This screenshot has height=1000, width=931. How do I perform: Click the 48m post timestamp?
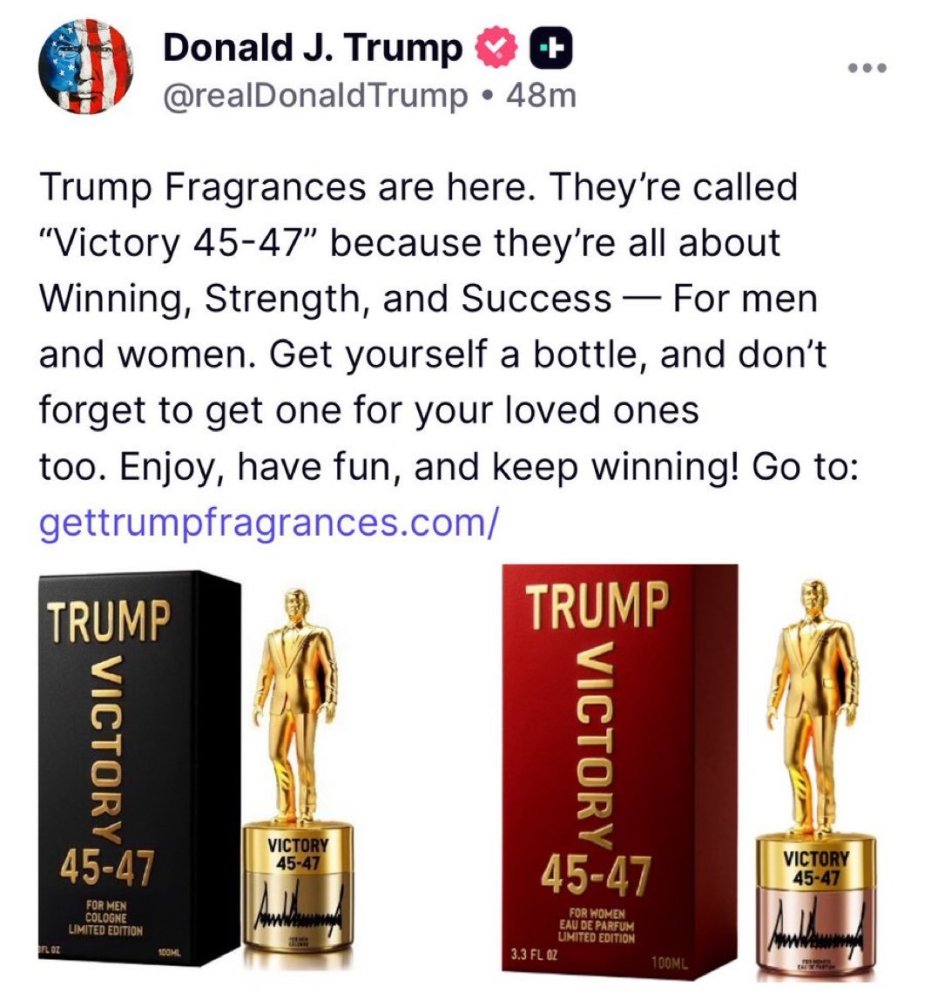click(x=541, y=95)
